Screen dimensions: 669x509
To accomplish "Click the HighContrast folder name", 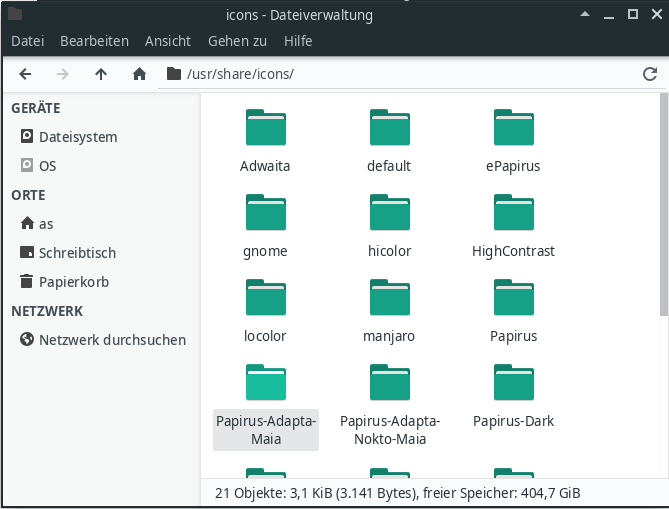I will coord(513,251).
